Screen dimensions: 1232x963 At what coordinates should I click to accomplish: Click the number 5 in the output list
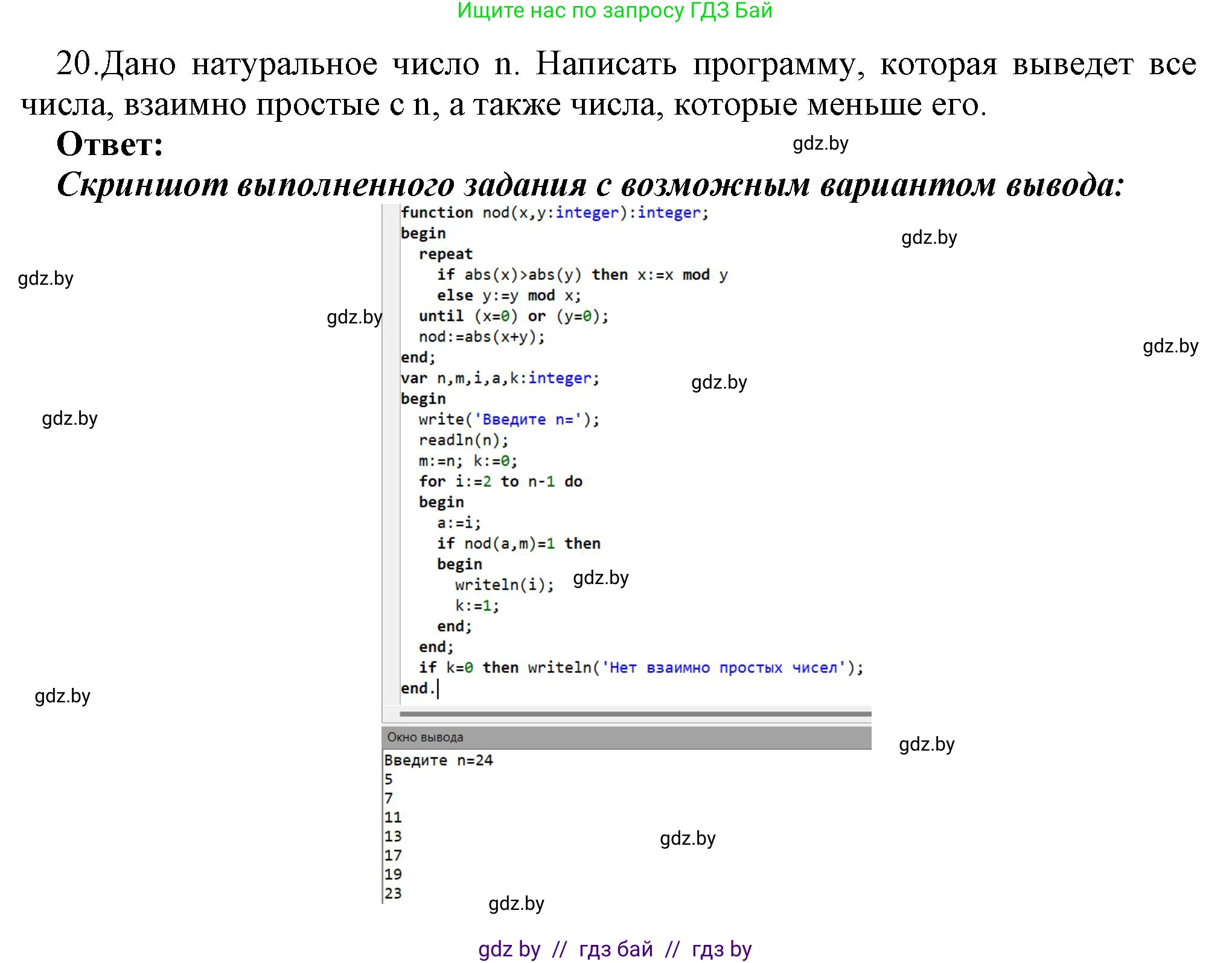[x=388, y=780]
